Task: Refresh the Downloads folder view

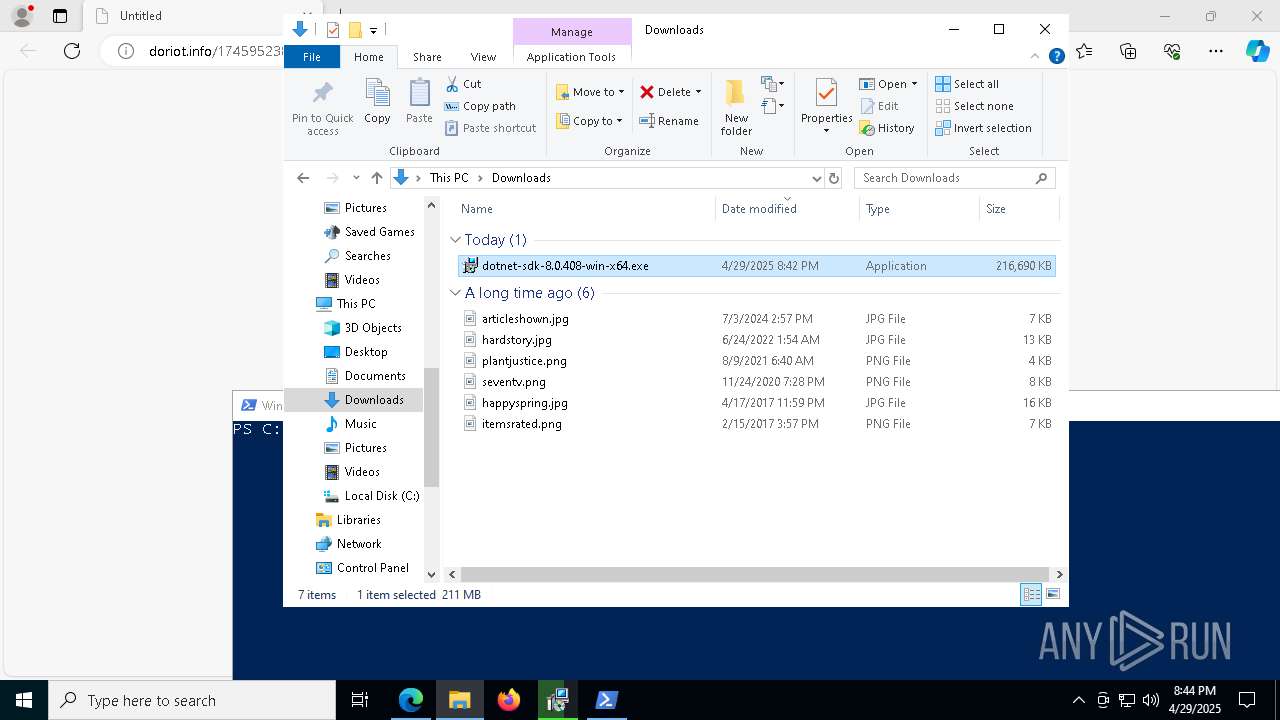Action: pyautogui.click(x=834, y=178)
